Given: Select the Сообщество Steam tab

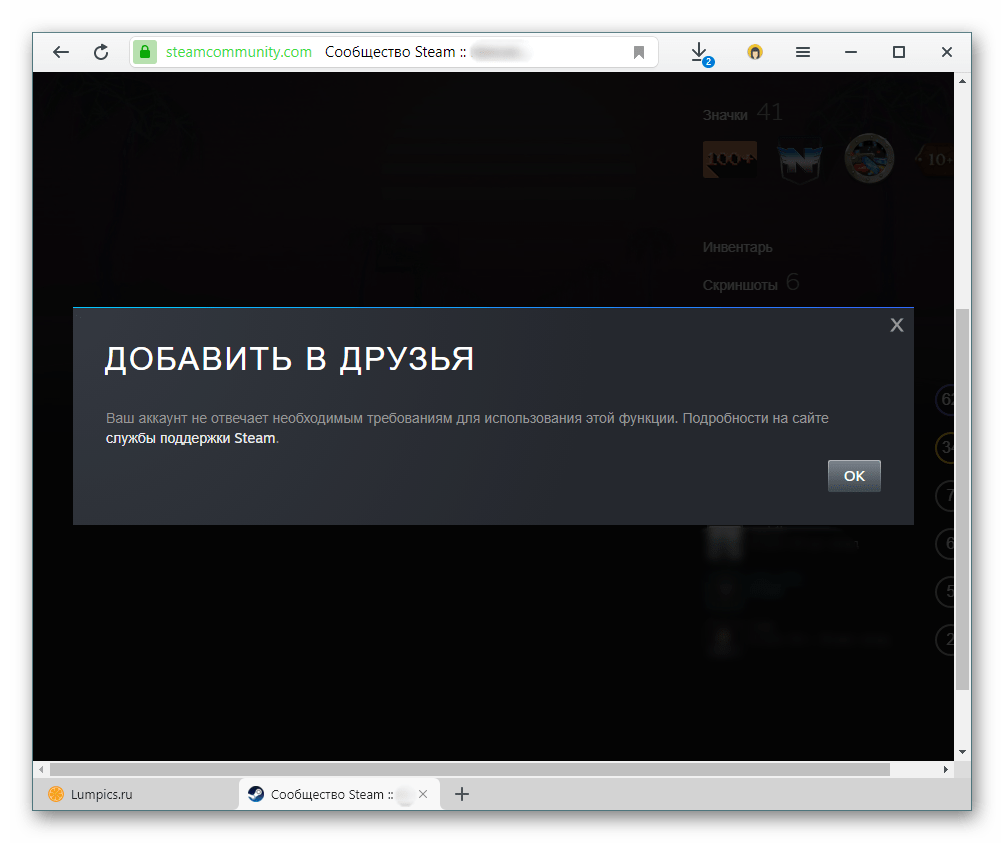Looking at the screenshot, I should coord(339,794).
